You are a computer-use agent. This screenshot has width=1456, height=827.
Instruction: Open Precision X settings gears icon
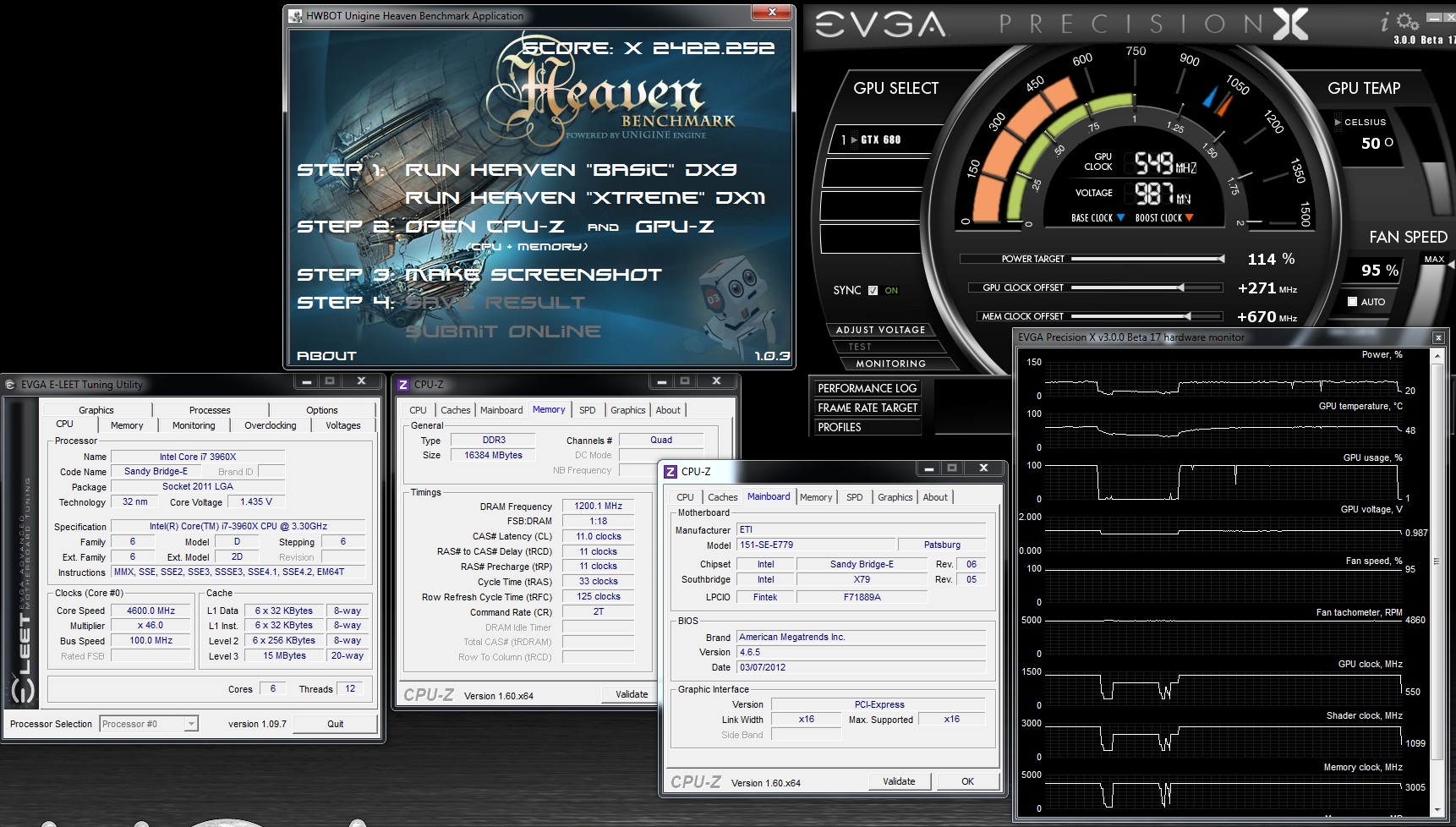tap(1408, 21)
